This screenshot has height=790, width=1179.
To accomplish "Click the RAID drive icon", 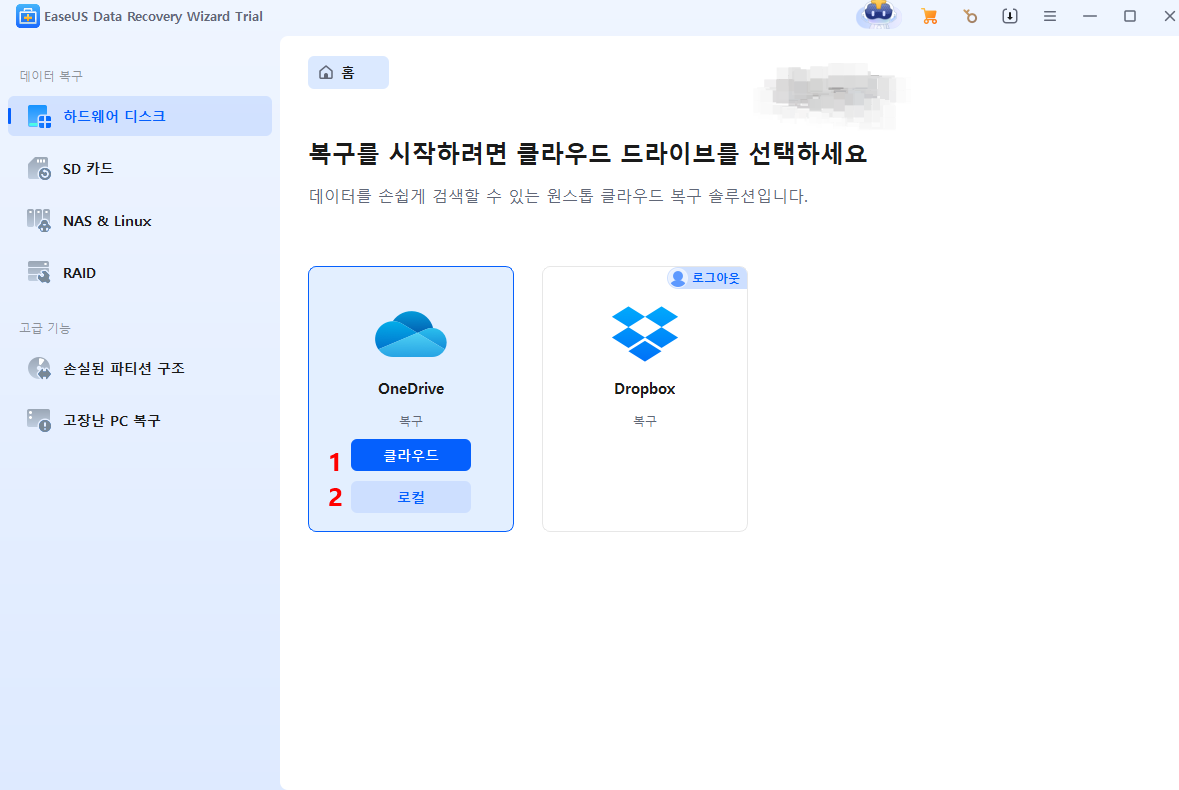I will (39, 272).
